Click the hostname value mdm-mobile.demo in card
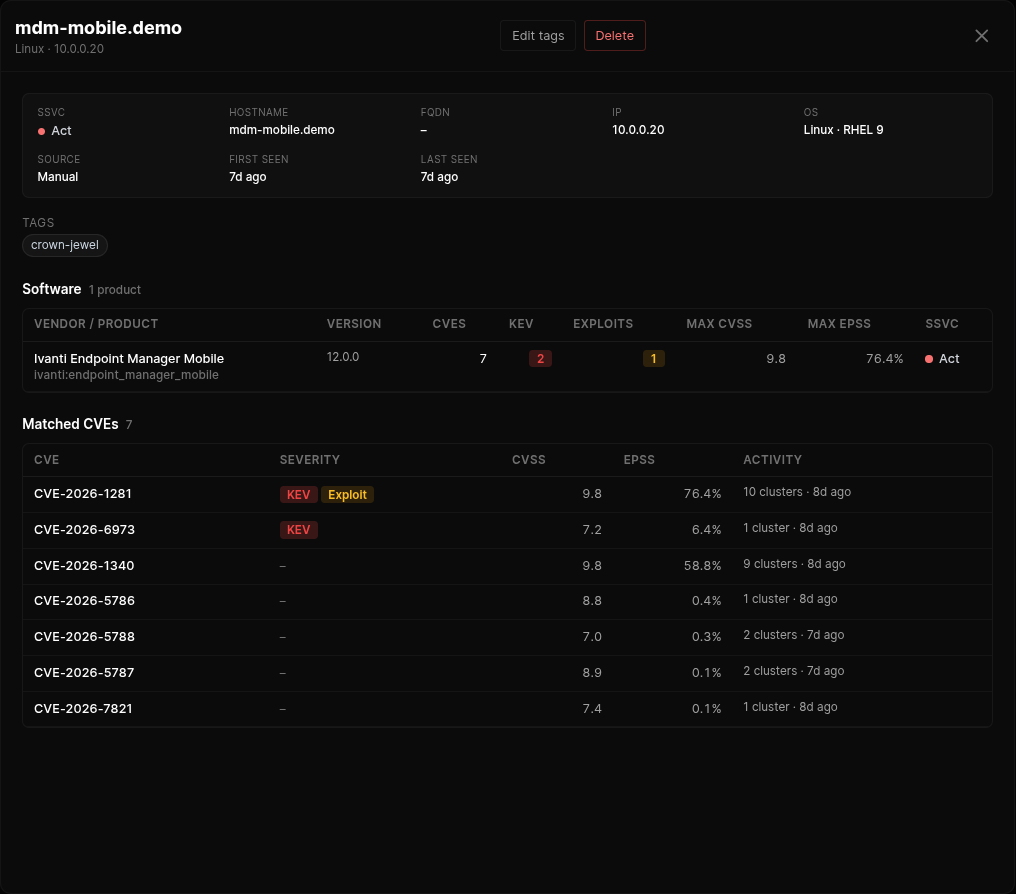 click(x=282, y=130)
